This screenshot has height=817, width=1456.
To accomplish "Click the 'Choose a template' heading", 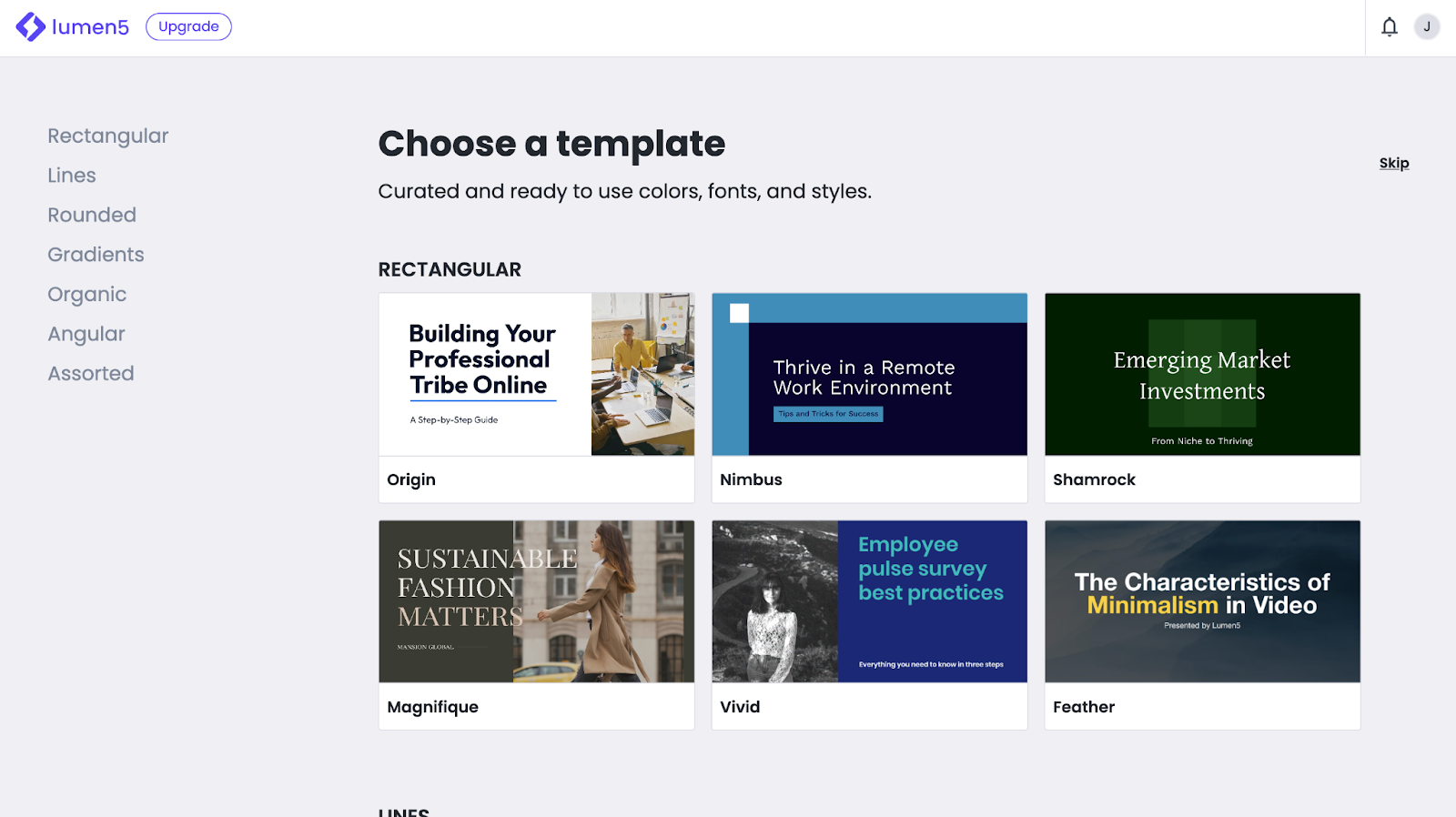I will [x=551, y=144].
